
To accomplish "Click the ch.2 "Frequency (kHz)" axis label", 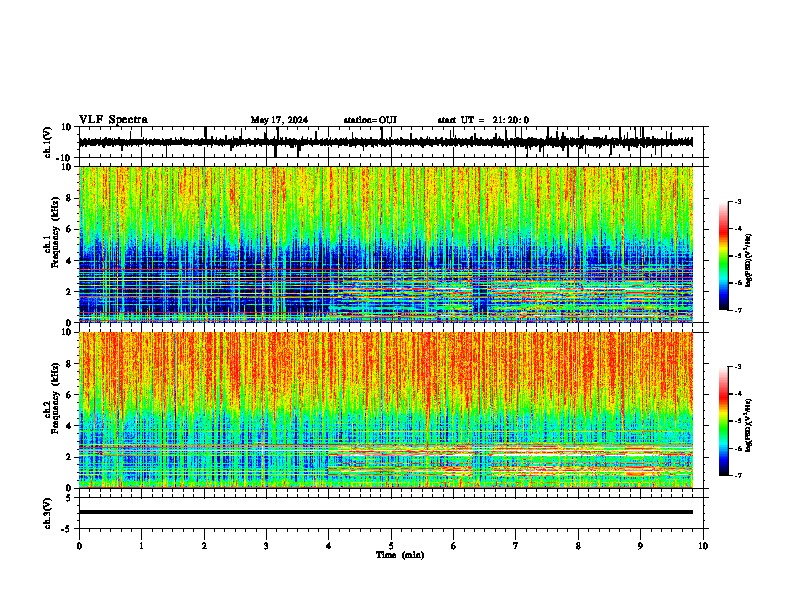I will [x=56, y=398].
